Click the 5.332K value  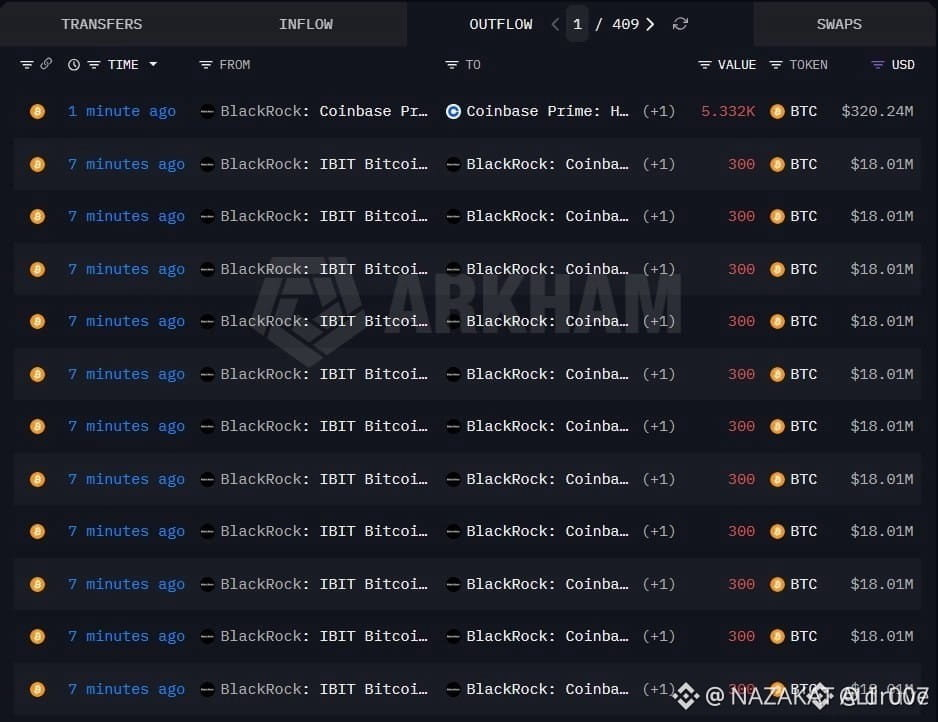point(728,111)
